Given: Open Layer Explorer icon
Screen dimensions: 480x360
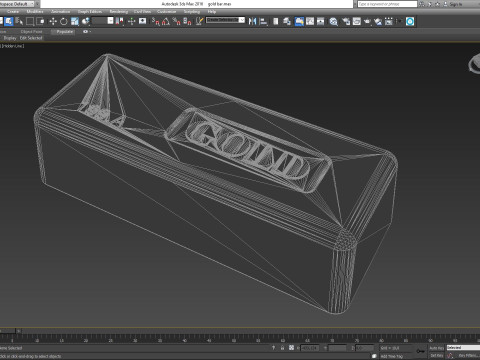Looking at the screenshot, I should coord(287,21).
